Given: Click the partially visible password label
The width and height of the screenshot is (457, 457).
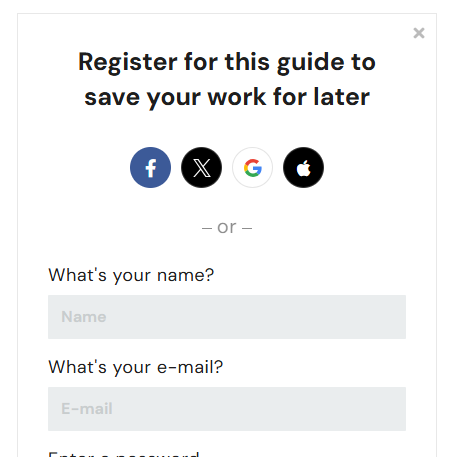Looking at the screenshot, I should point(124,454).
